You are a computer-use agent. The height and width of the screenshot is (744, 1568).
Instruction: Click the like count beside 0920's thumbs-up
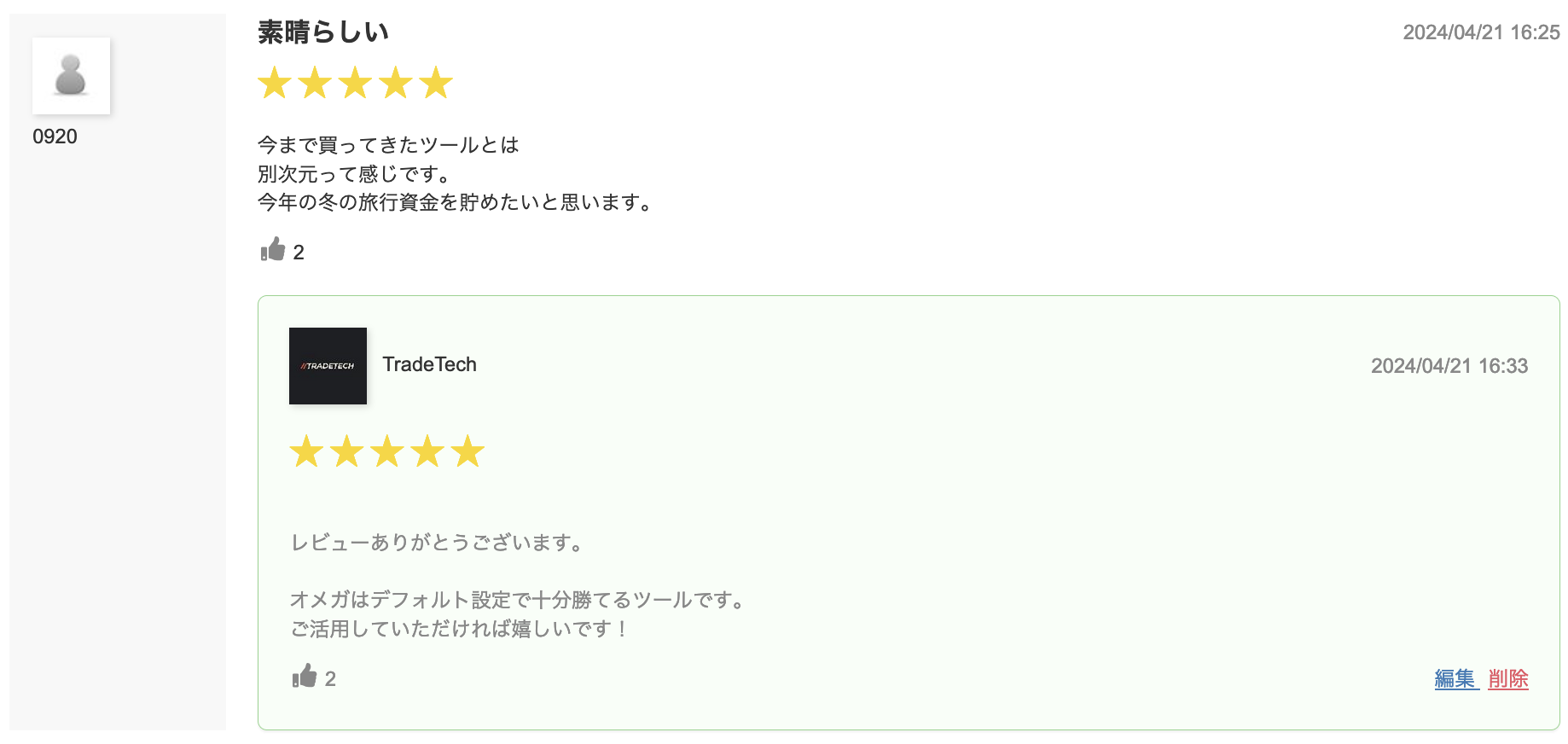click(299, 253)
